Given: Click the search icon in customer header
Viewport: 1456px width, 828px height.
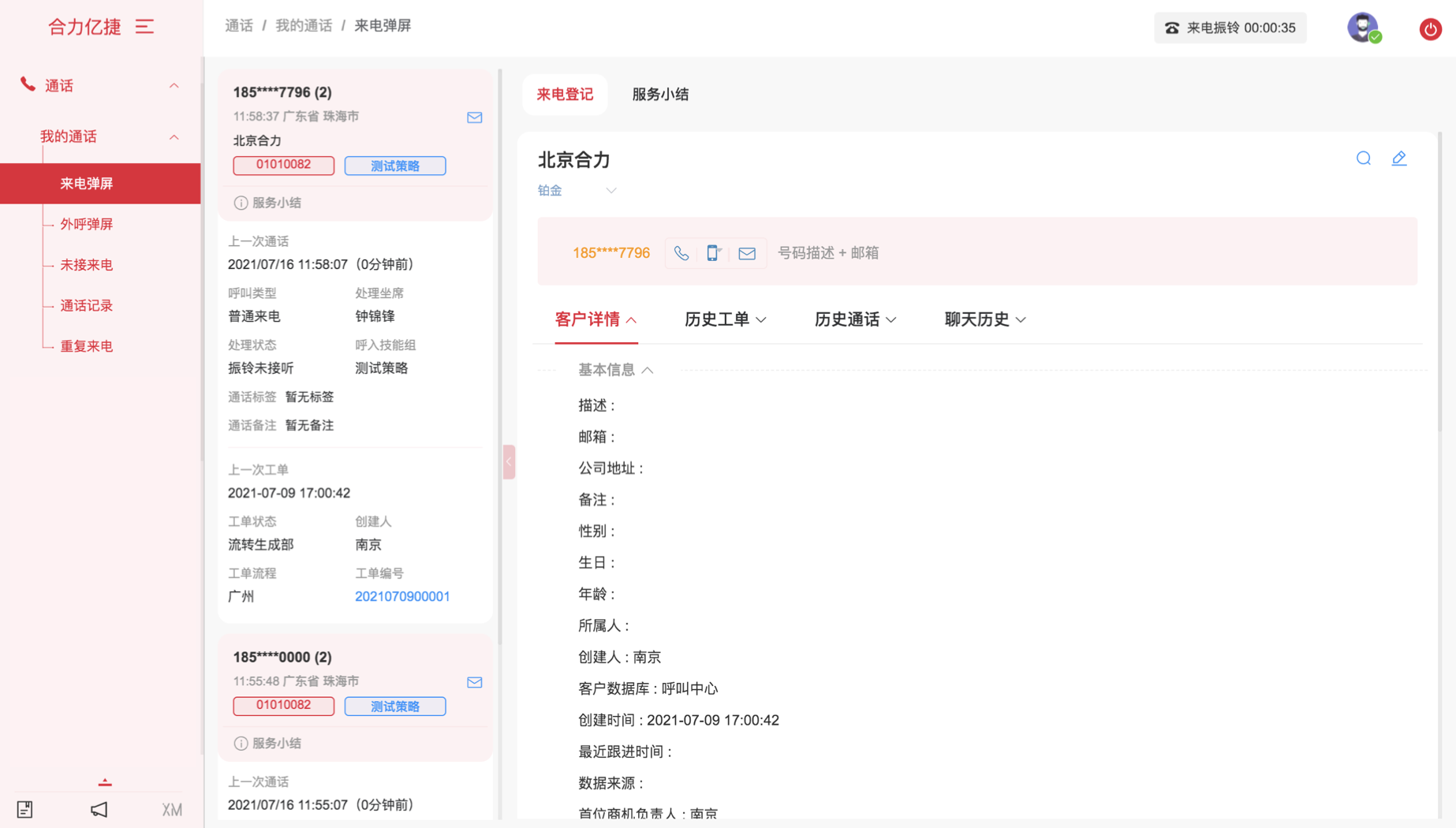Looking at the screenshot, I should click(1363, 159).
